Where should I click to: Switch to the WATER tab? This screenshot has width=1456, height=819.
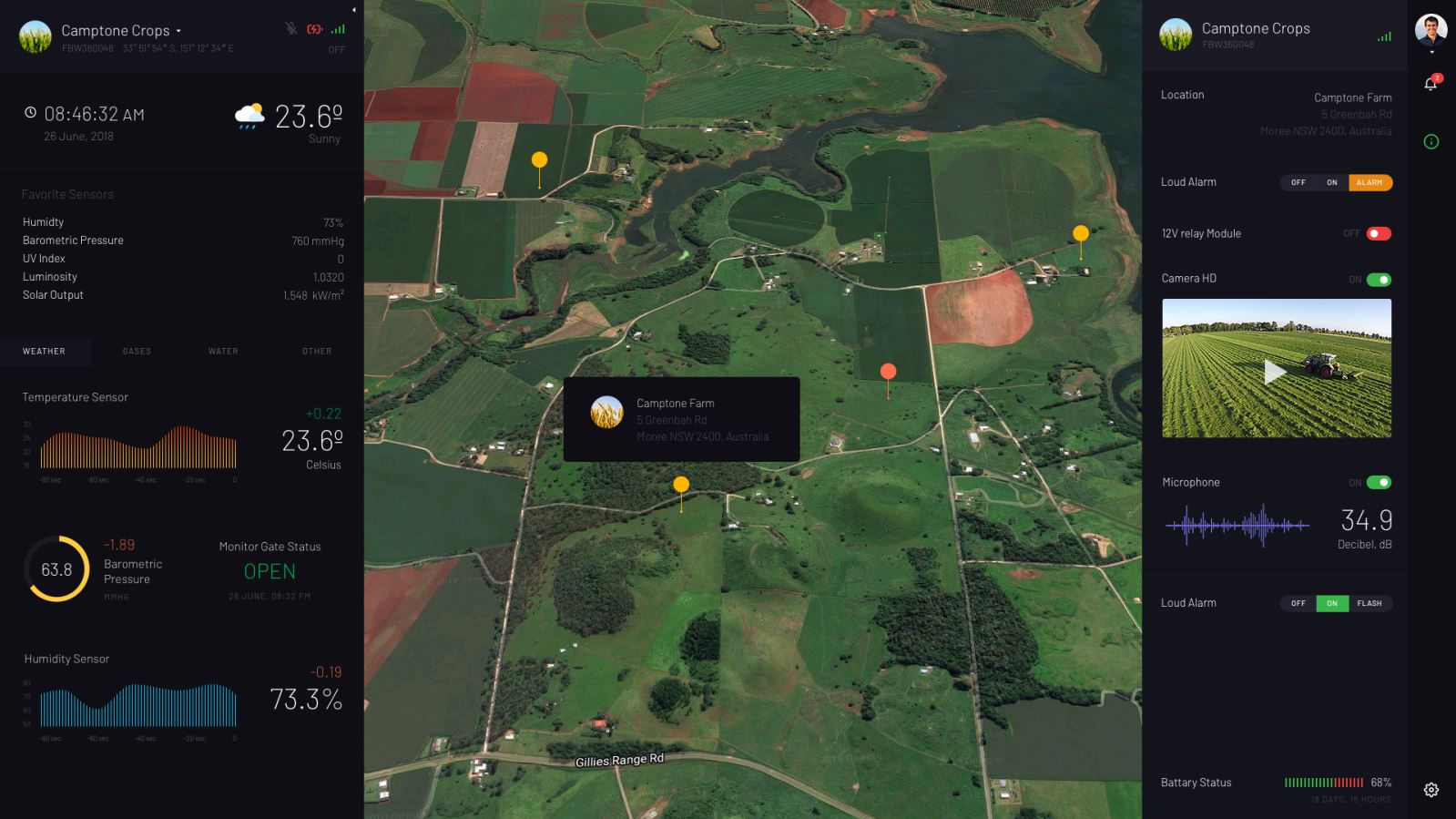[x=223, y=352]
